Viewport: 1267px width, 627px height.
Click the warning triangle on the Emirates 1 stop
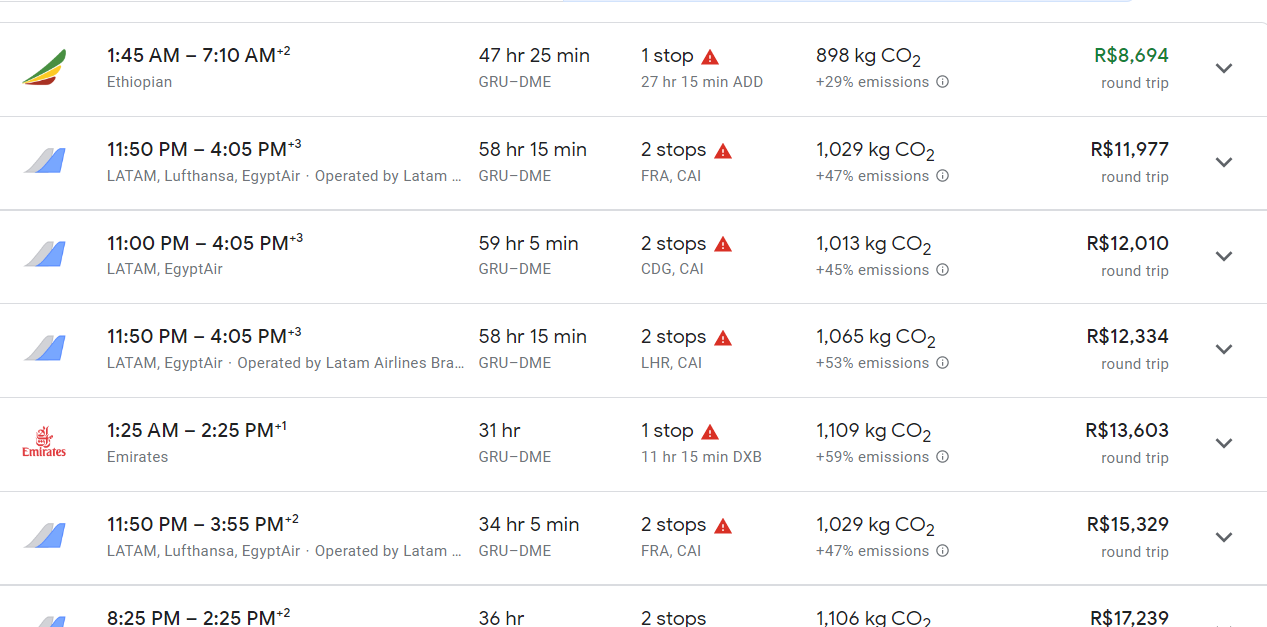[710, 432]
